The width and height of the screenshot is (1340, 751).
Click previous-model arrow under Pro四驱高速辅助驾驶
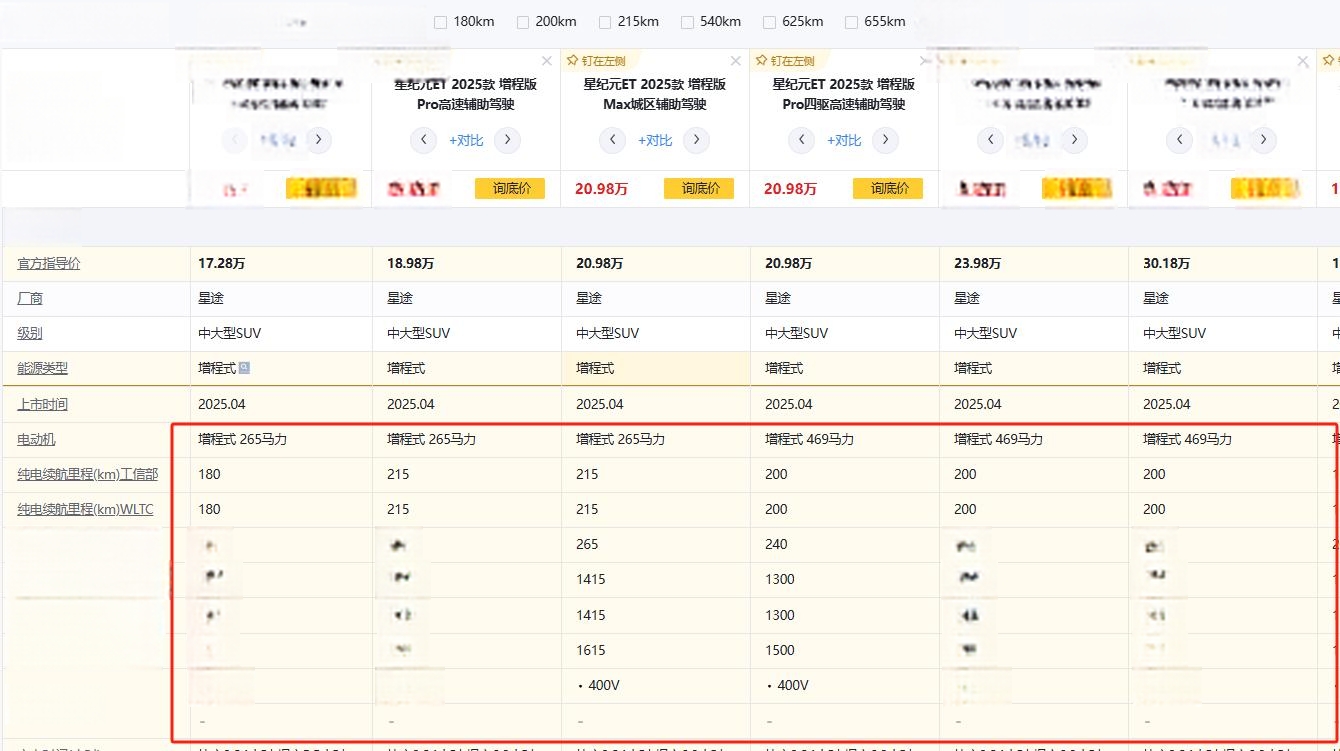tap(801, 140)
